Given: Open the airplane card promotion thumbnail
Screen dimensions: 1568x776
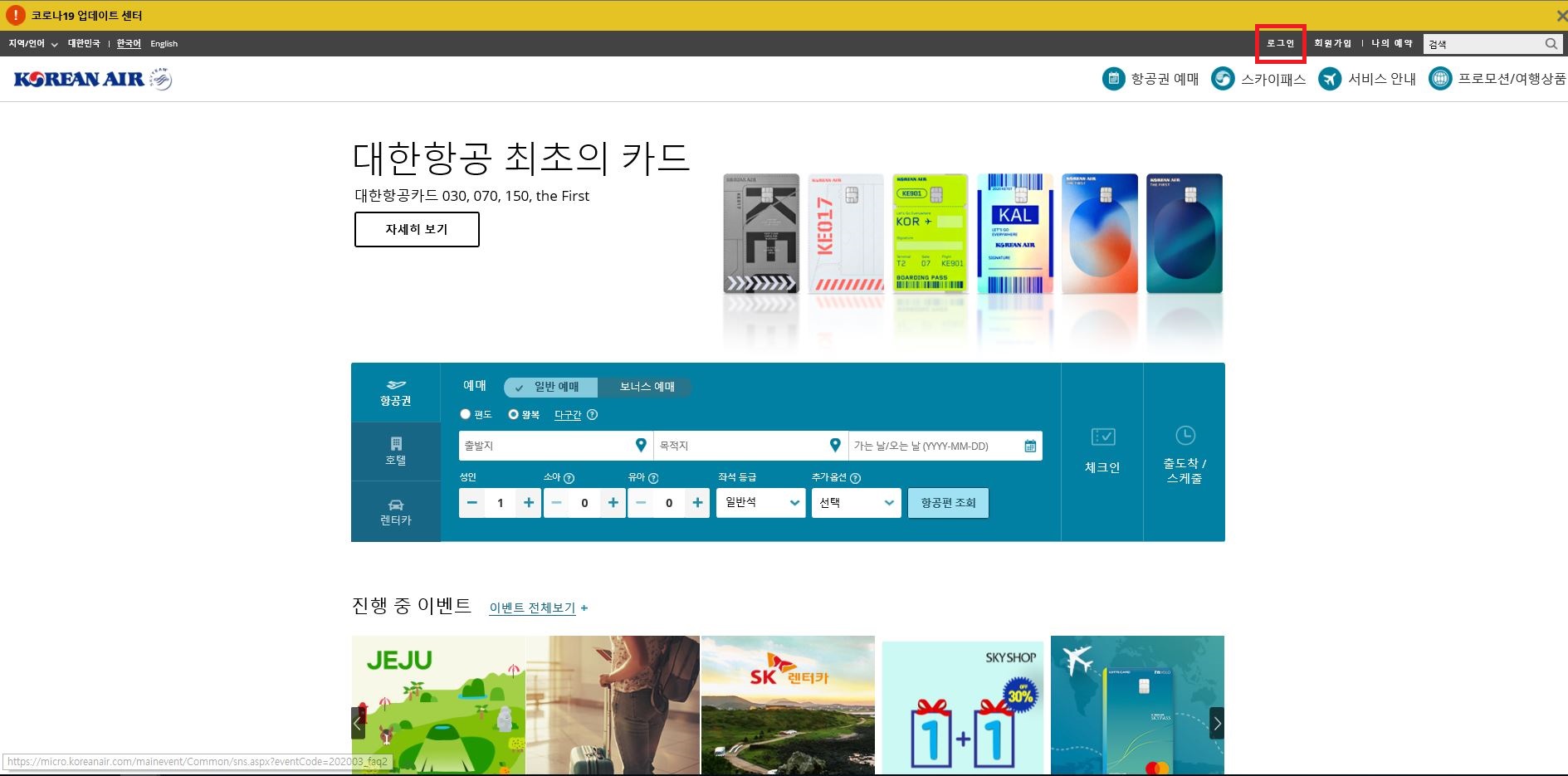Looking at the screenshot, I should coord(1137,705).
